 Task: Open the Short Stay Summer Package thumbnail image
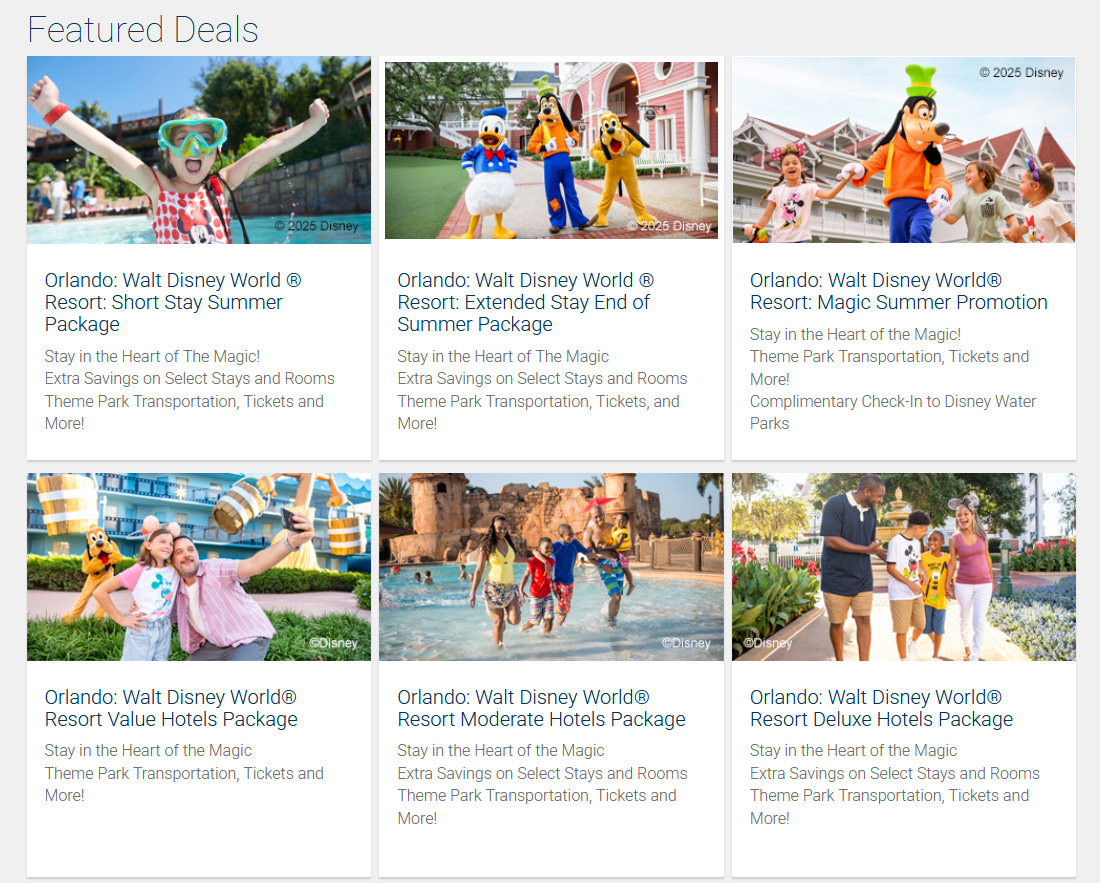click(199, 150)
